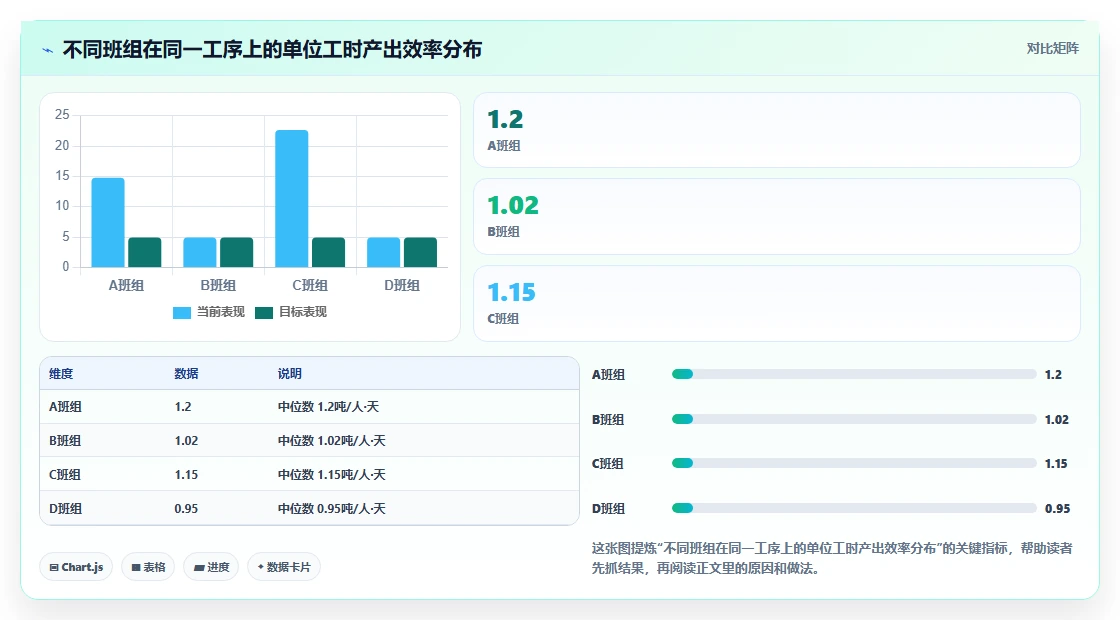Image resolution: width=1120 pixels, height=620 pixels.
Task: Click the 0.95 value in table
Action: tap(186, 509)
